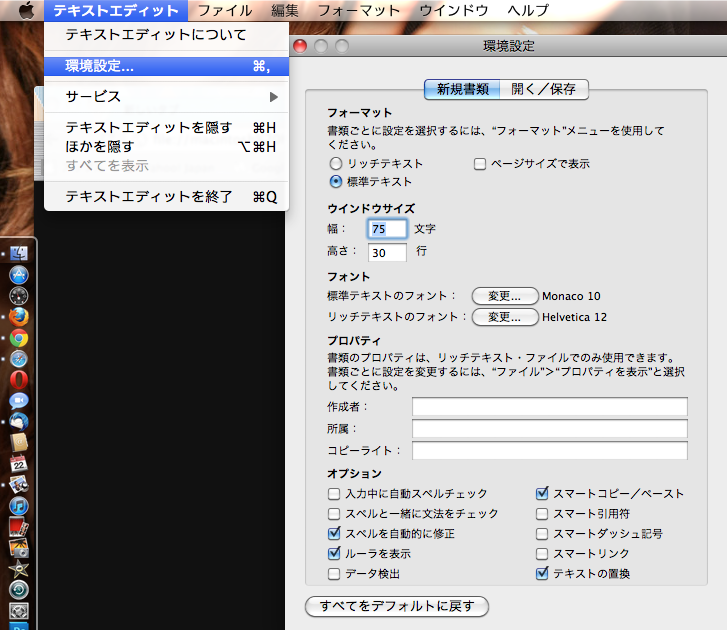
Task: Launch Safari compass icon in dock
Action: point(19,359)
